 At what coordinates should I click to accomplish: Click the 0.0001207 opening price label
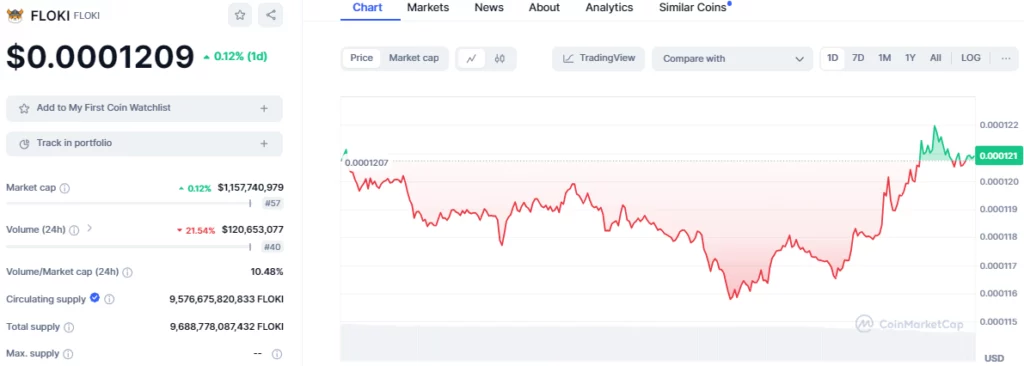tap(366, 163)
